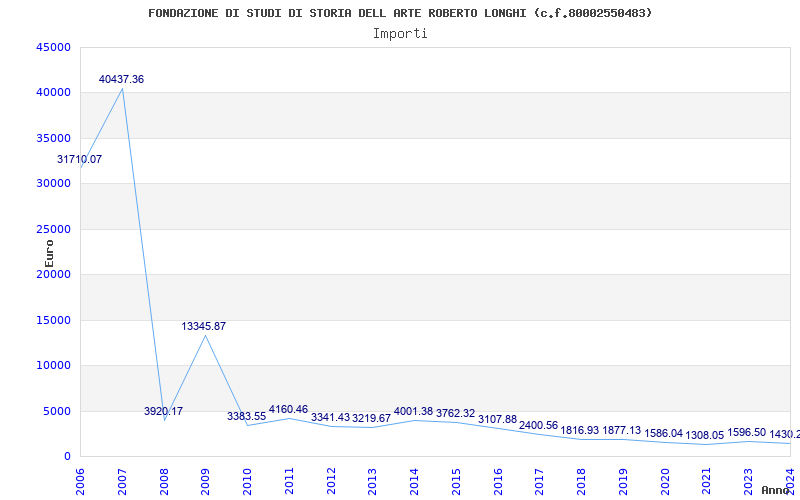Click the y-axis value 20000
The height and width of the screenshot is (500, 800).
tap(54, 274)
